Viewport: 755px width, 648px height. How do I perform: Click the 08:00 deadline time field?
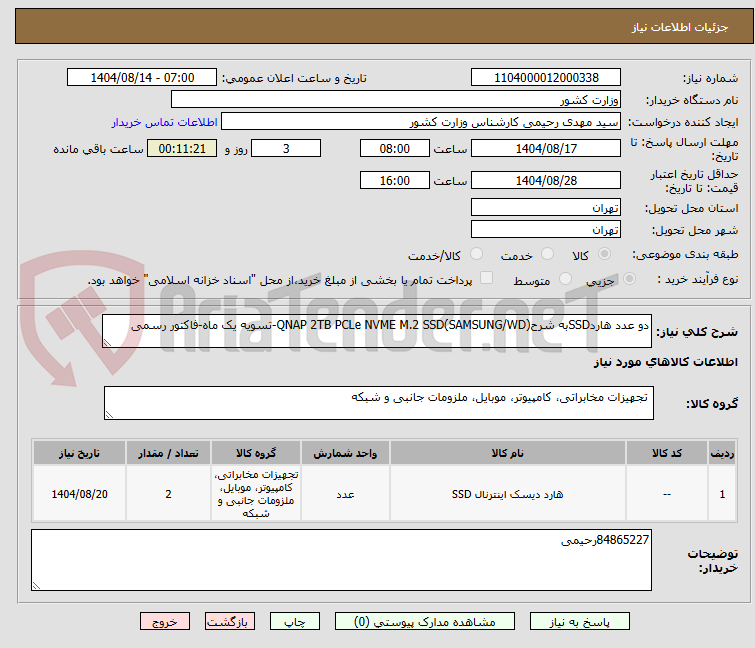pos(395,148)
